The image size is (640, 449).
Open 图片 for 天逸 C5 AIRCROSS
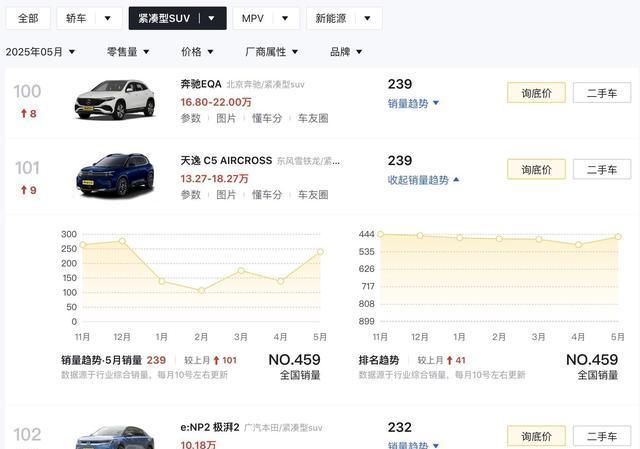[226, 195]
